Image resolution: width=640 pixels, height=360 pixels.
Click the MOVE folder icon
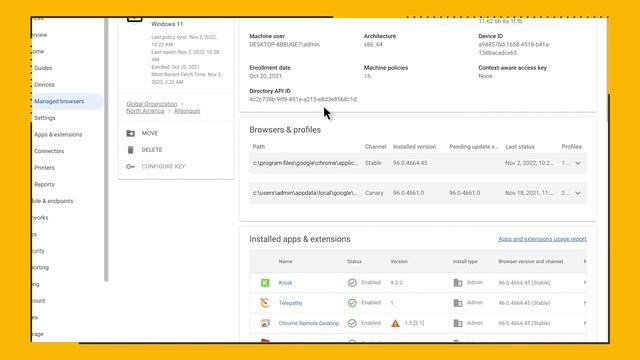131,133
